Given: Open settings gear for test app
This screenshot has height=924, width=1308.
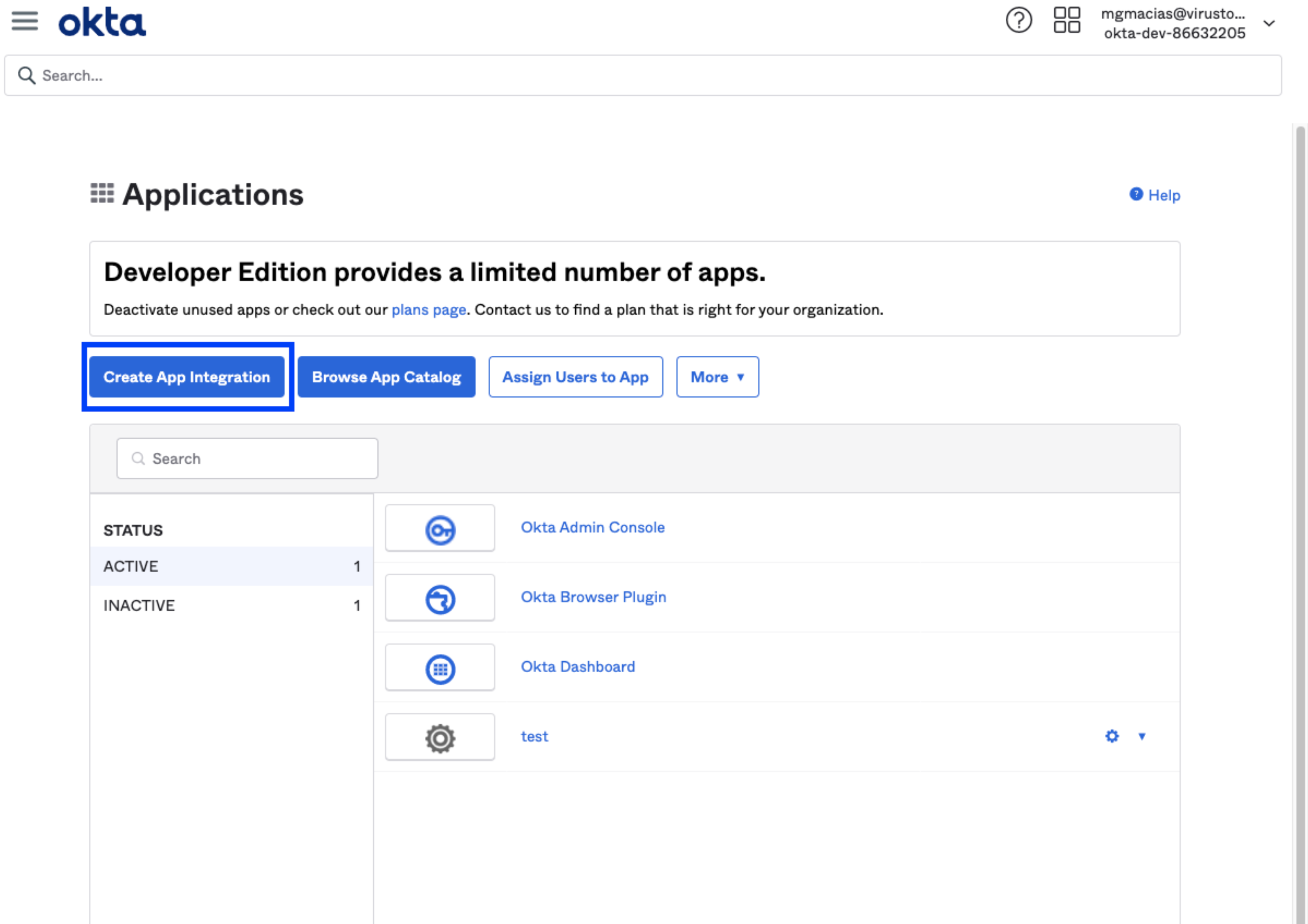Looking at the screenshot, I should click(1112, 736).
